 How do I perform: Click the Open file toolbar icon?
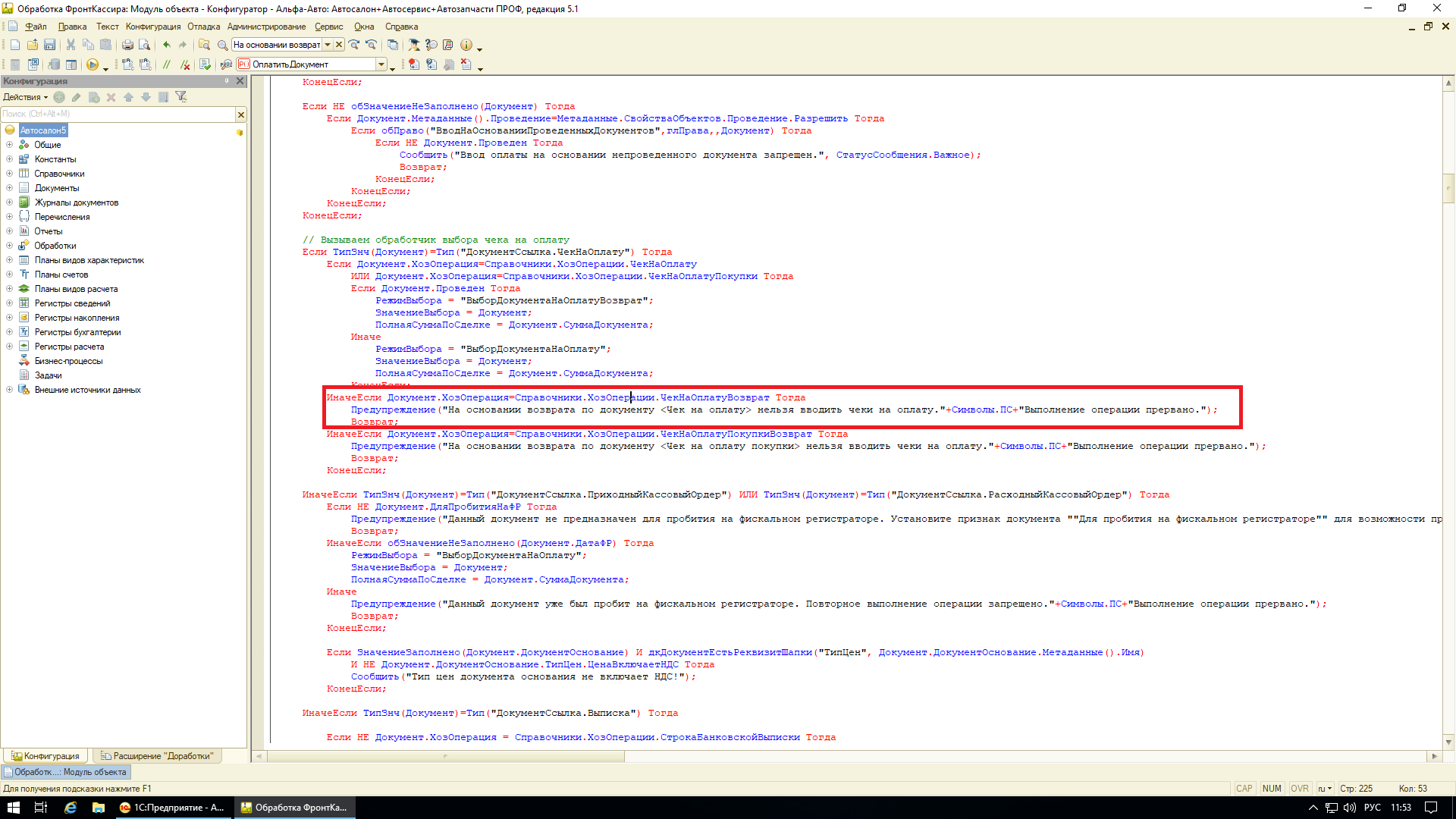33,45
